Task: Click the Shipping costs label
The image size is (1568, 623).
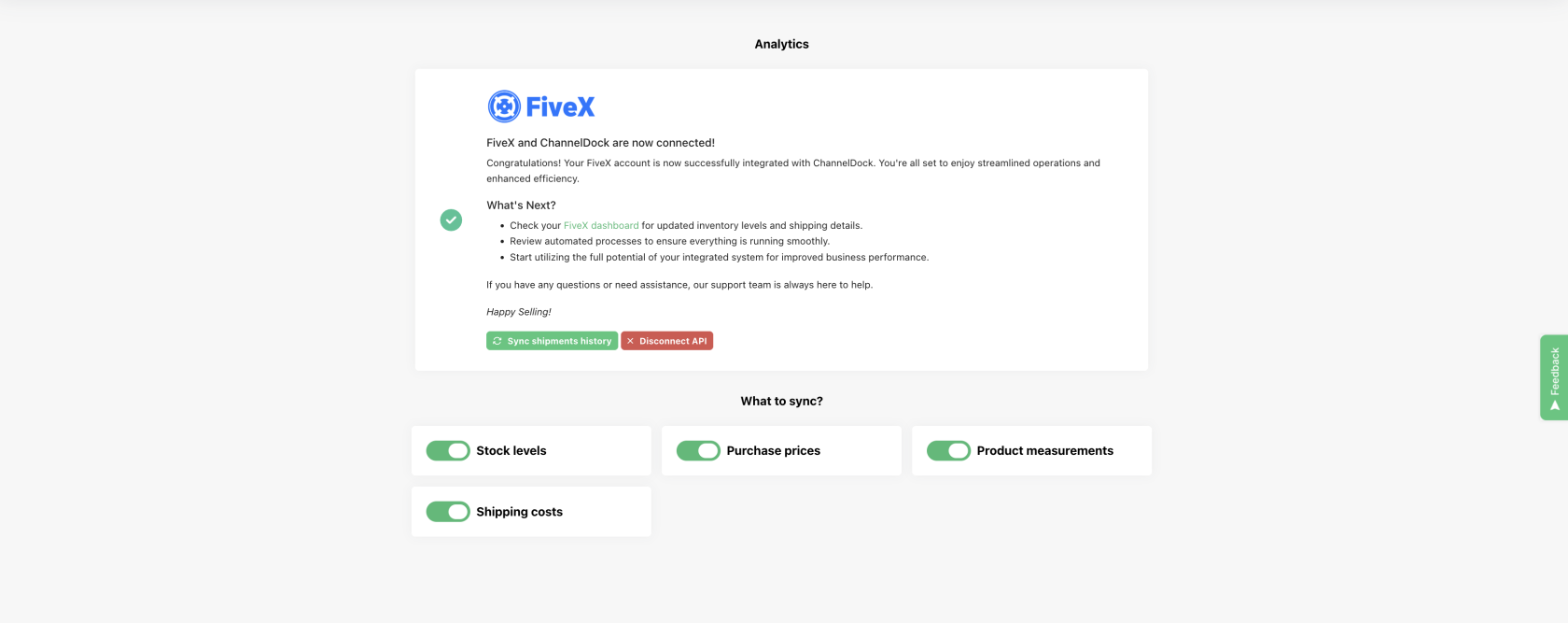Action: coord(520,512)
